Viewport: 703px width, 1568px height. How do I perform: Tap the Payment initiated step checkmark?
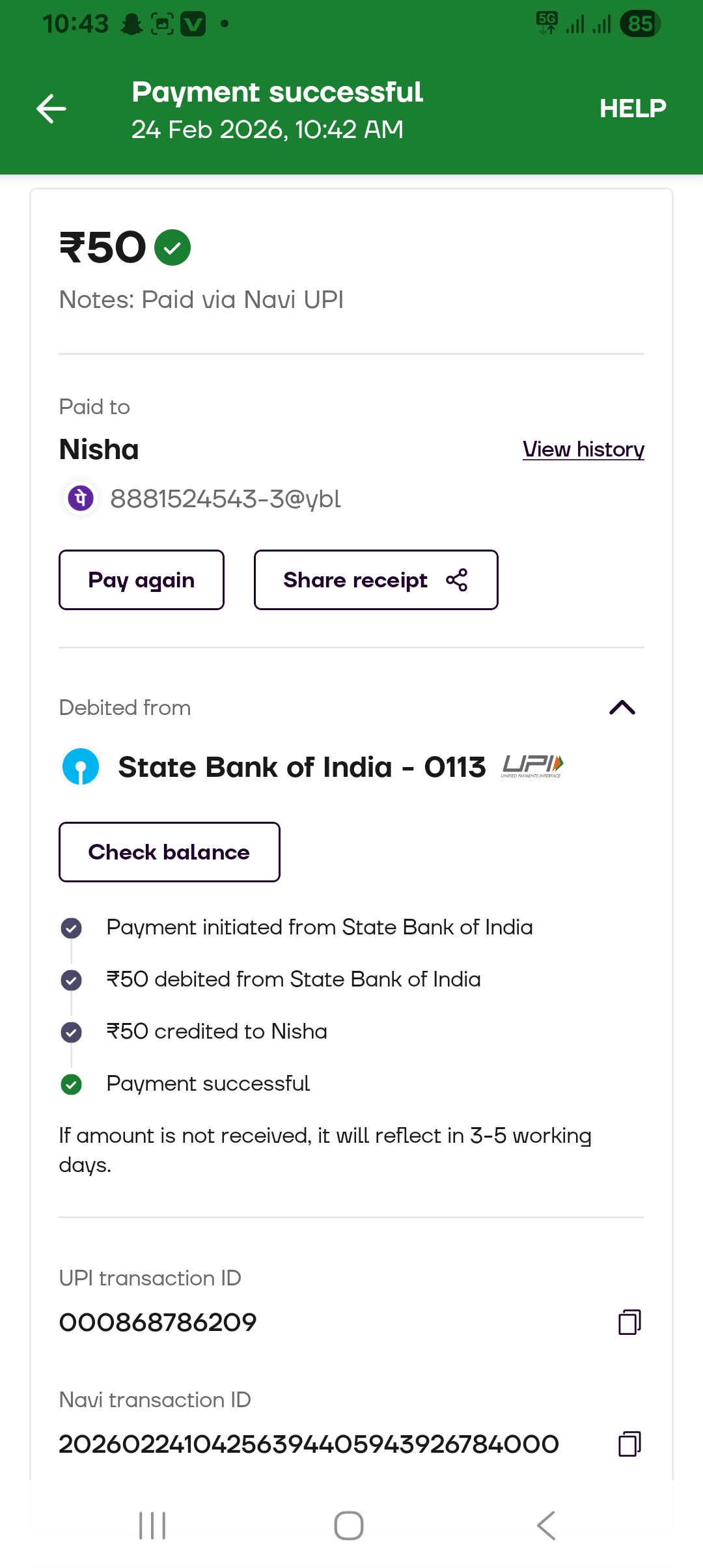coord(71,928)
